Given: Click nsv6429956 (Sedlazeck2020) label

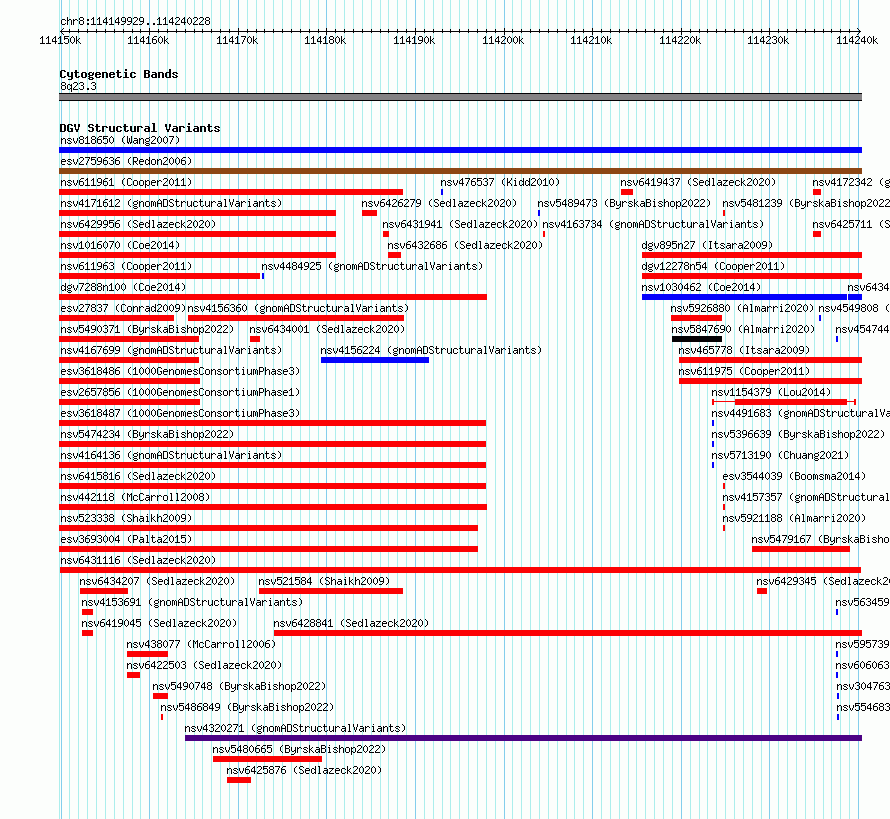Looking at the screenshot, I should click(138, 224).
